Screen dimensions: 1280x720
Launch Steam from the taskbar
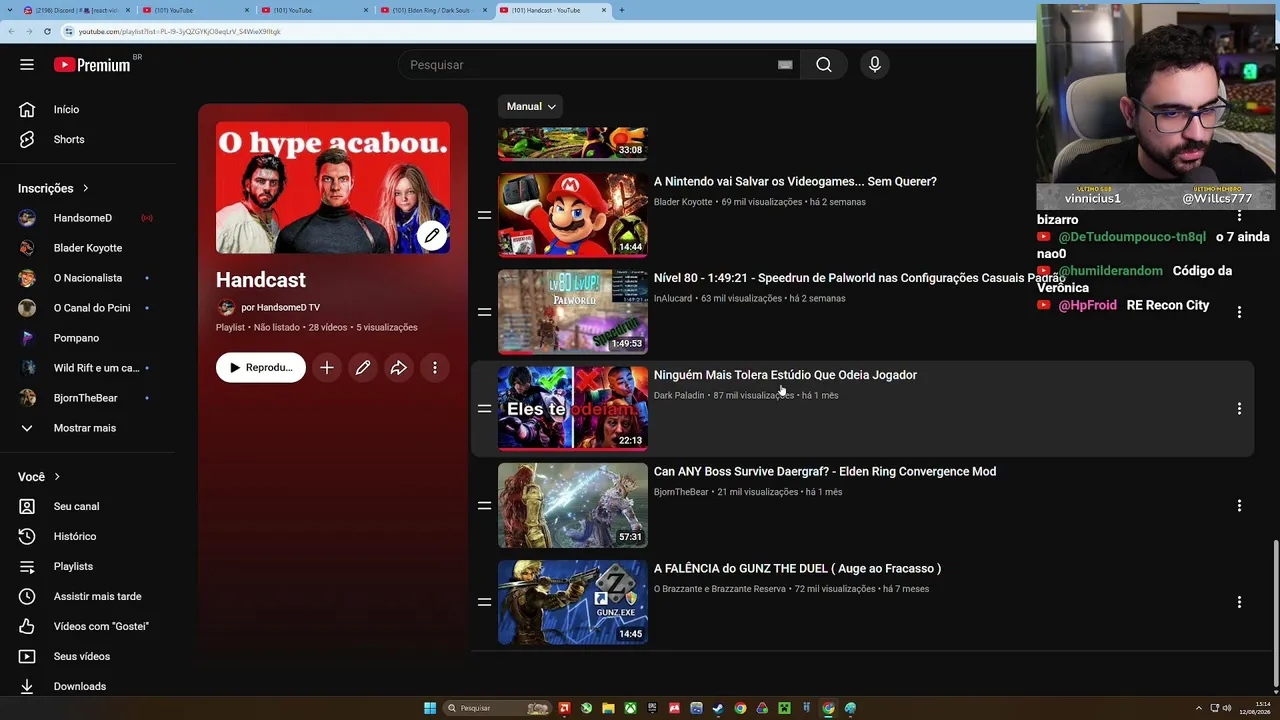[x=718, y=708]
